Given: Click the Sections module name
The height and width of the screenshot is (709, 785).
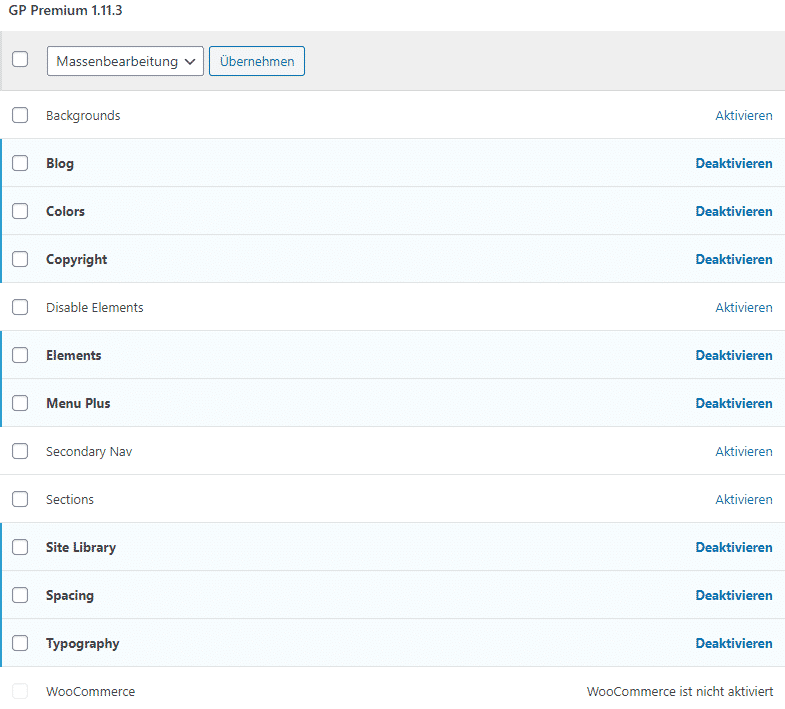Looking at the screenshot, I should 70,500.
